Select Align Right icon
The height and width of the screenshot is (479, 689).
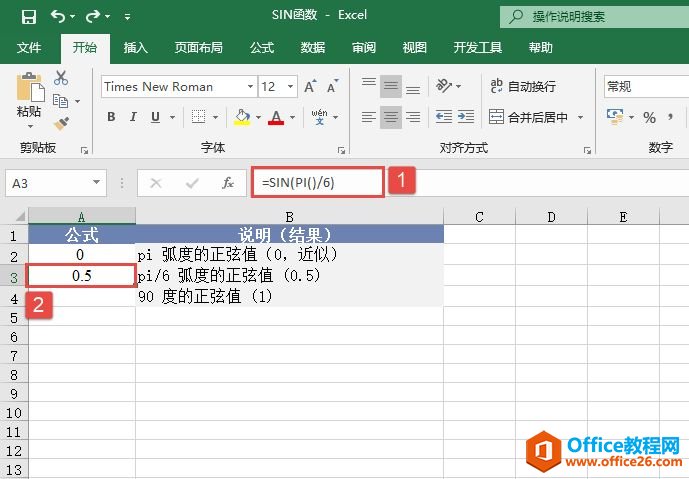coord(413,117)
